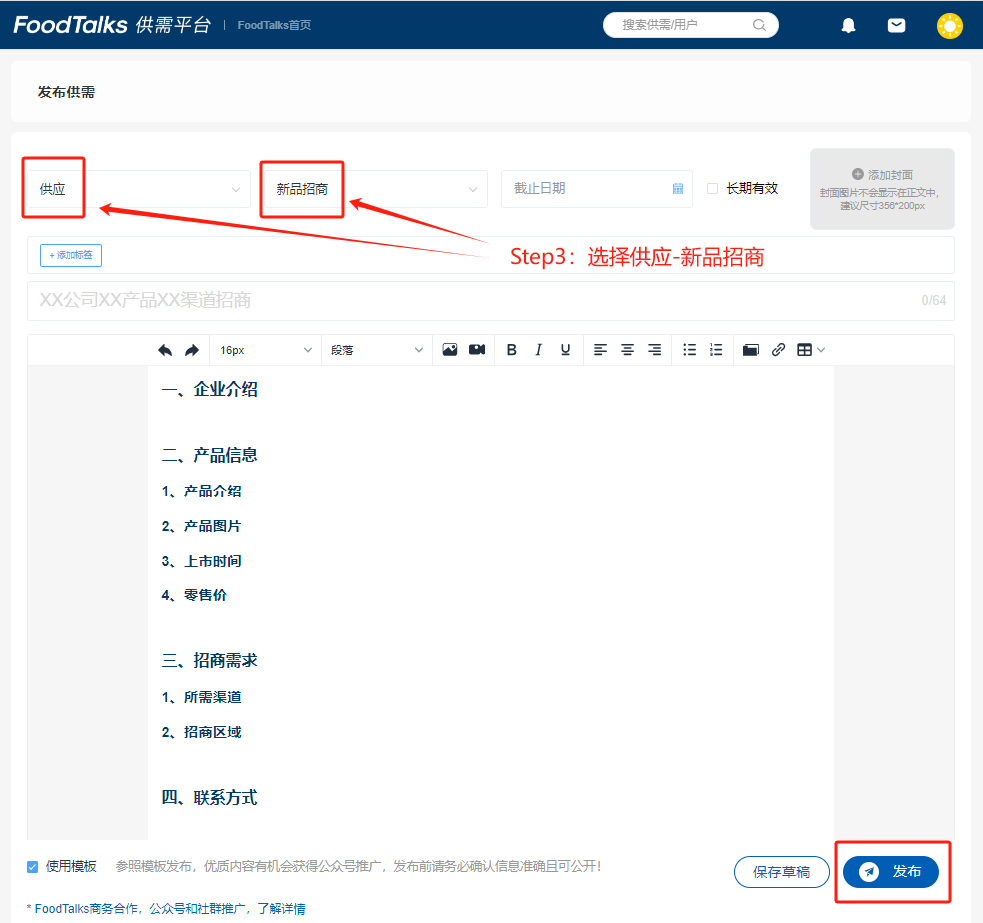
Task: Insert a bulleted list
Action: tap(689, 349)
